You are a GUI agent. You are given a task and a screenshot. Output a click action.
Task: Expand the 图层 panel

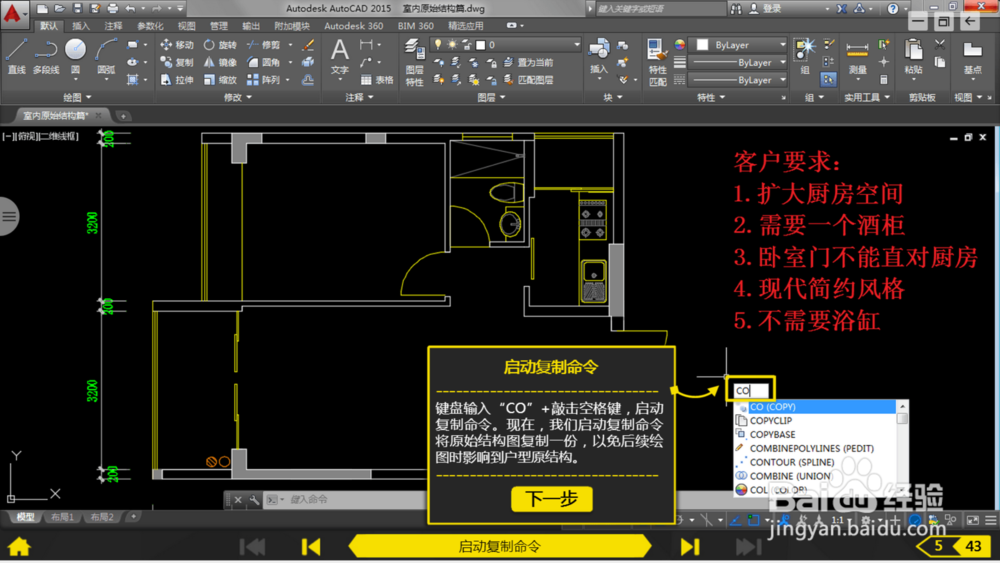[x=491, y=97]
